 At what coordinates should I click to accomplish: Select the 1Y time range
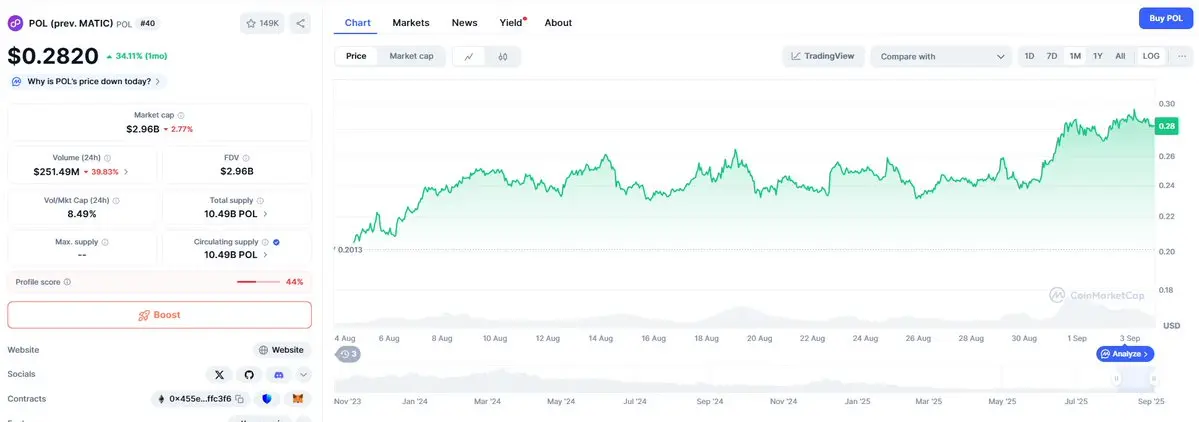tap(1098, 57)
